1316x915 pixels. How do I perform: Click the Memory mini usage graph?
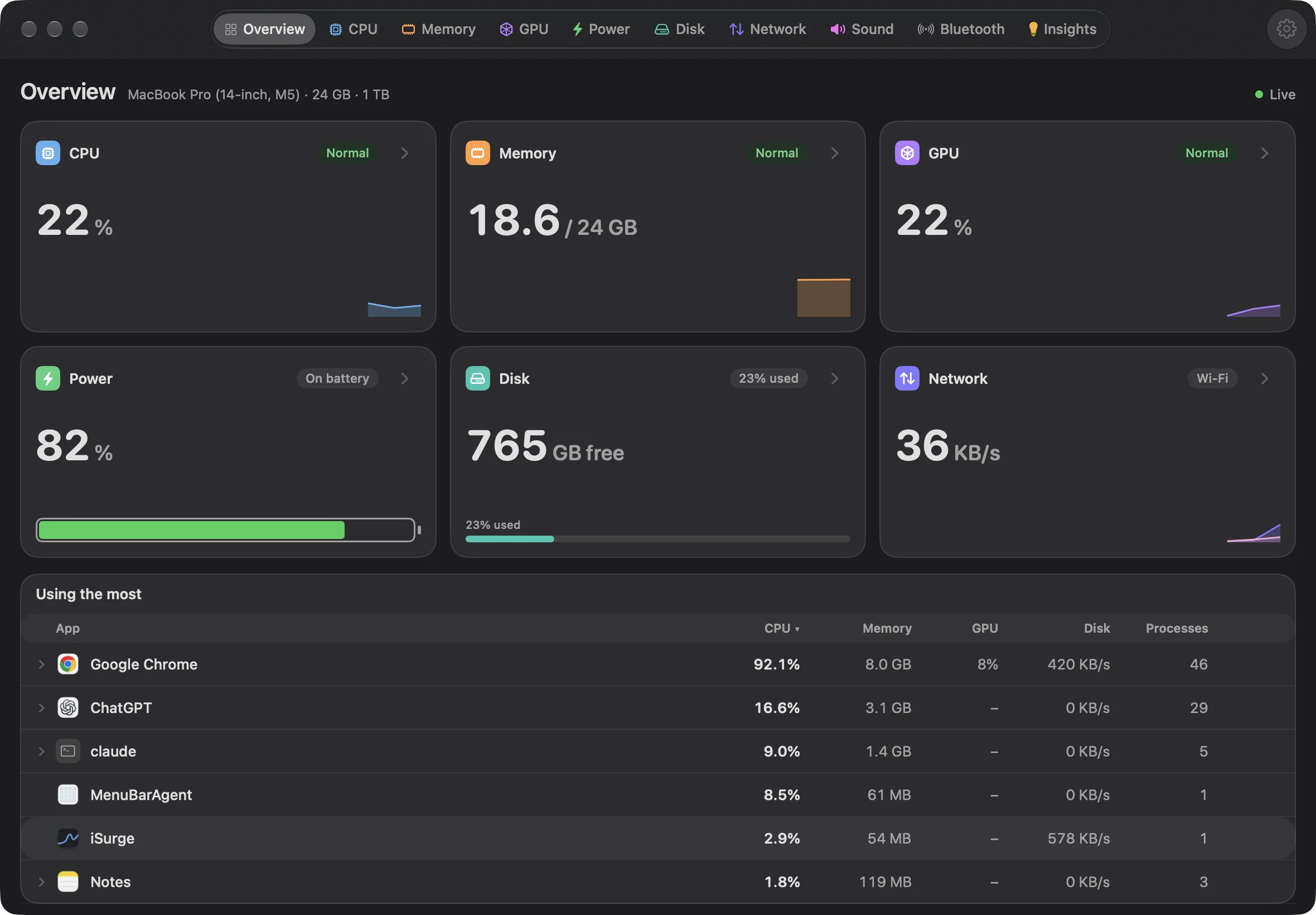click(823, 297)
